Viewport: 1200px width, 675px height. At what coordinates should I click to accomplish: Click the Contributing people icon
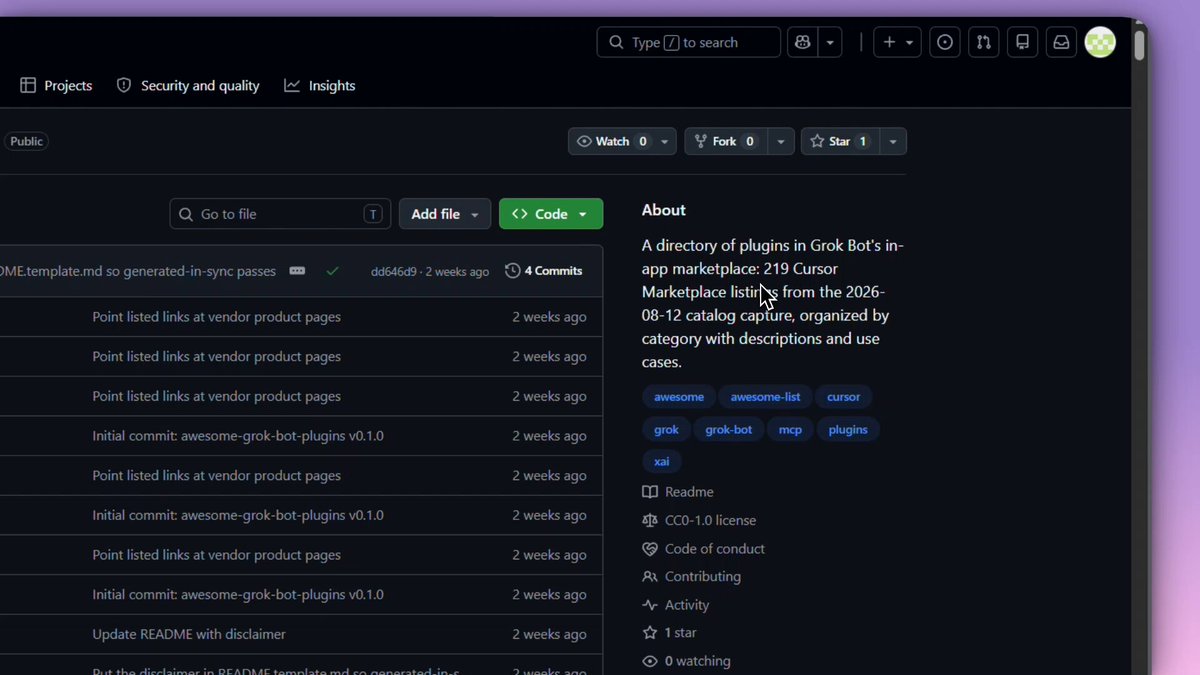[x=650, y=577]
